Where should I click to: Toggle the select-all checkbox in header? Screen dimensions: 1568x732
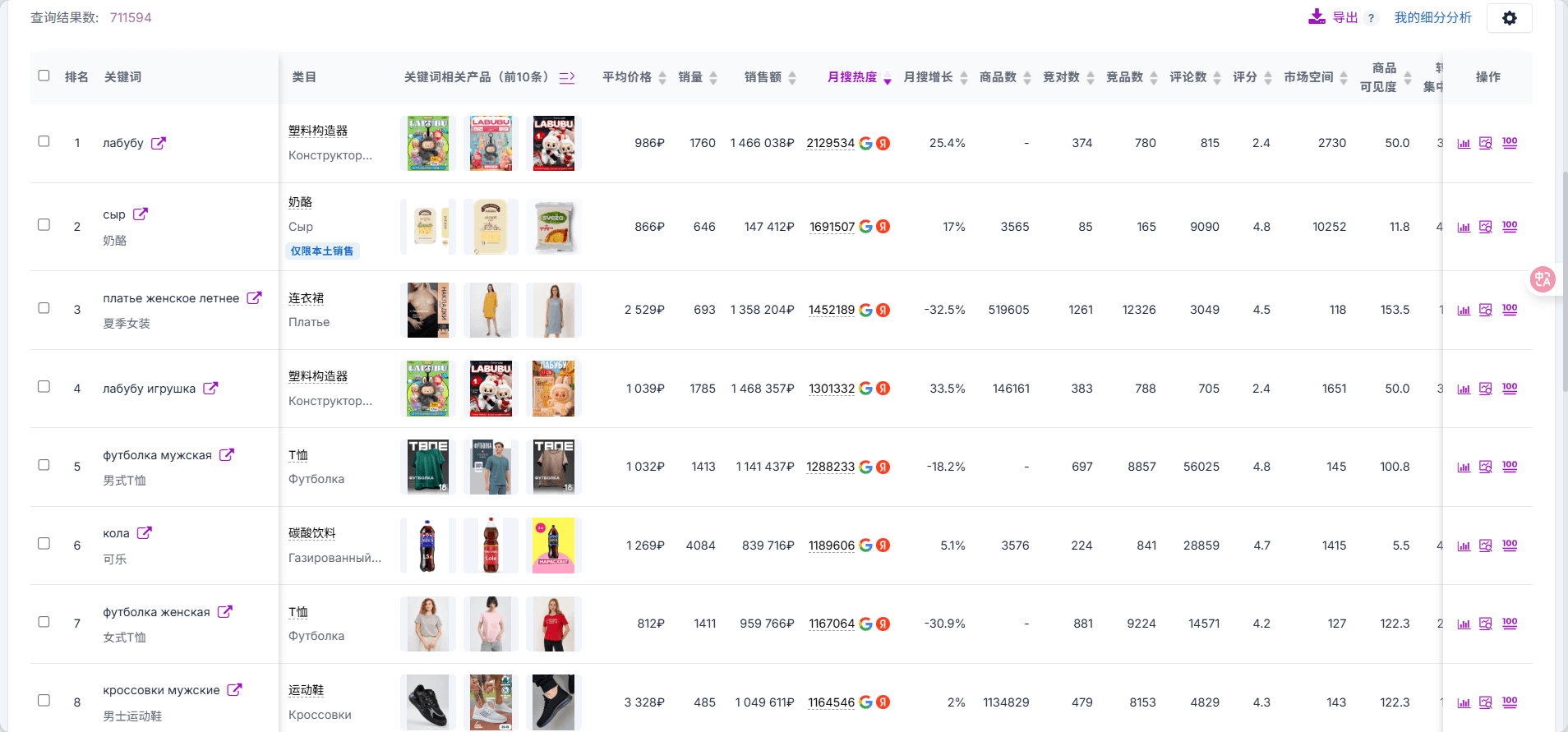click(44, 76)
